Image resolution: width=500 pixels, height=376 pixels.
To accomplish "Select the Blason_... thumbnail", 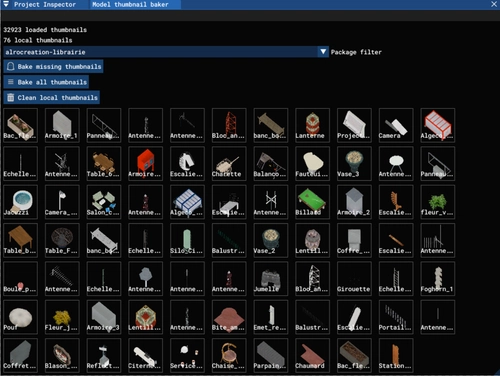I will [x=62, y=355].
